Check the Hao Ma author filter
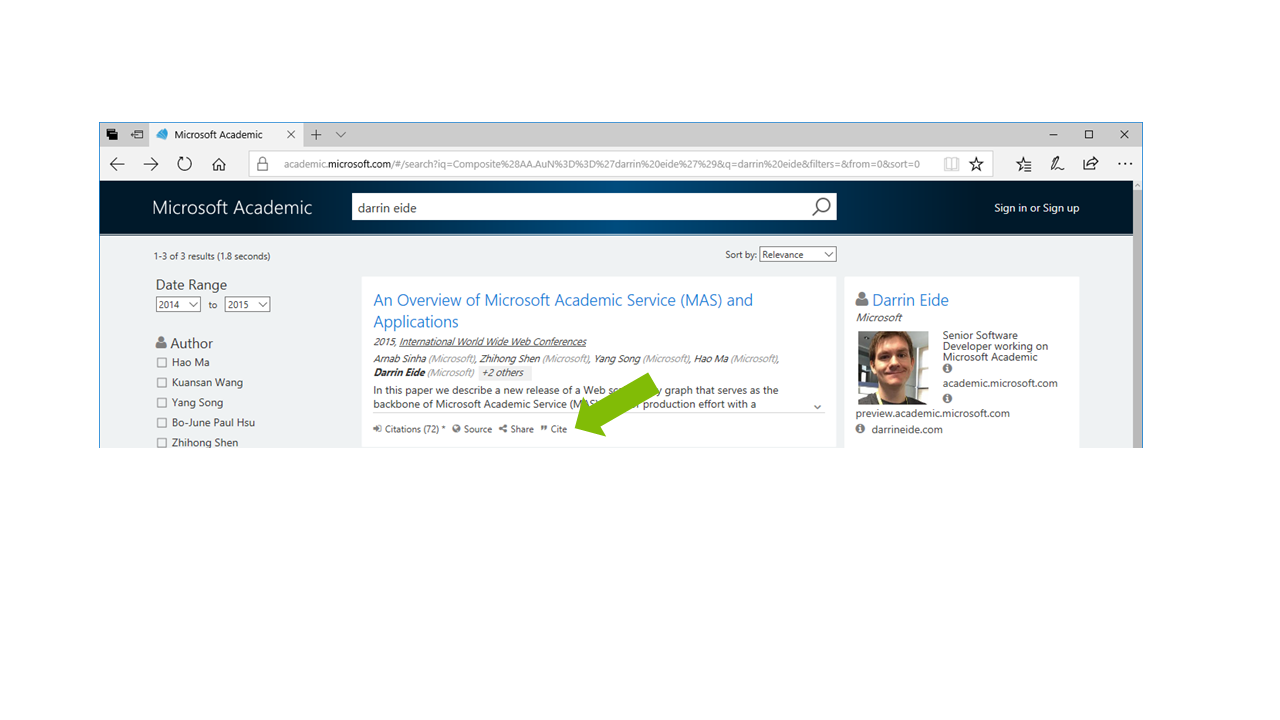The height and width of the screenshot is (720, 1280). pos(162,363)
